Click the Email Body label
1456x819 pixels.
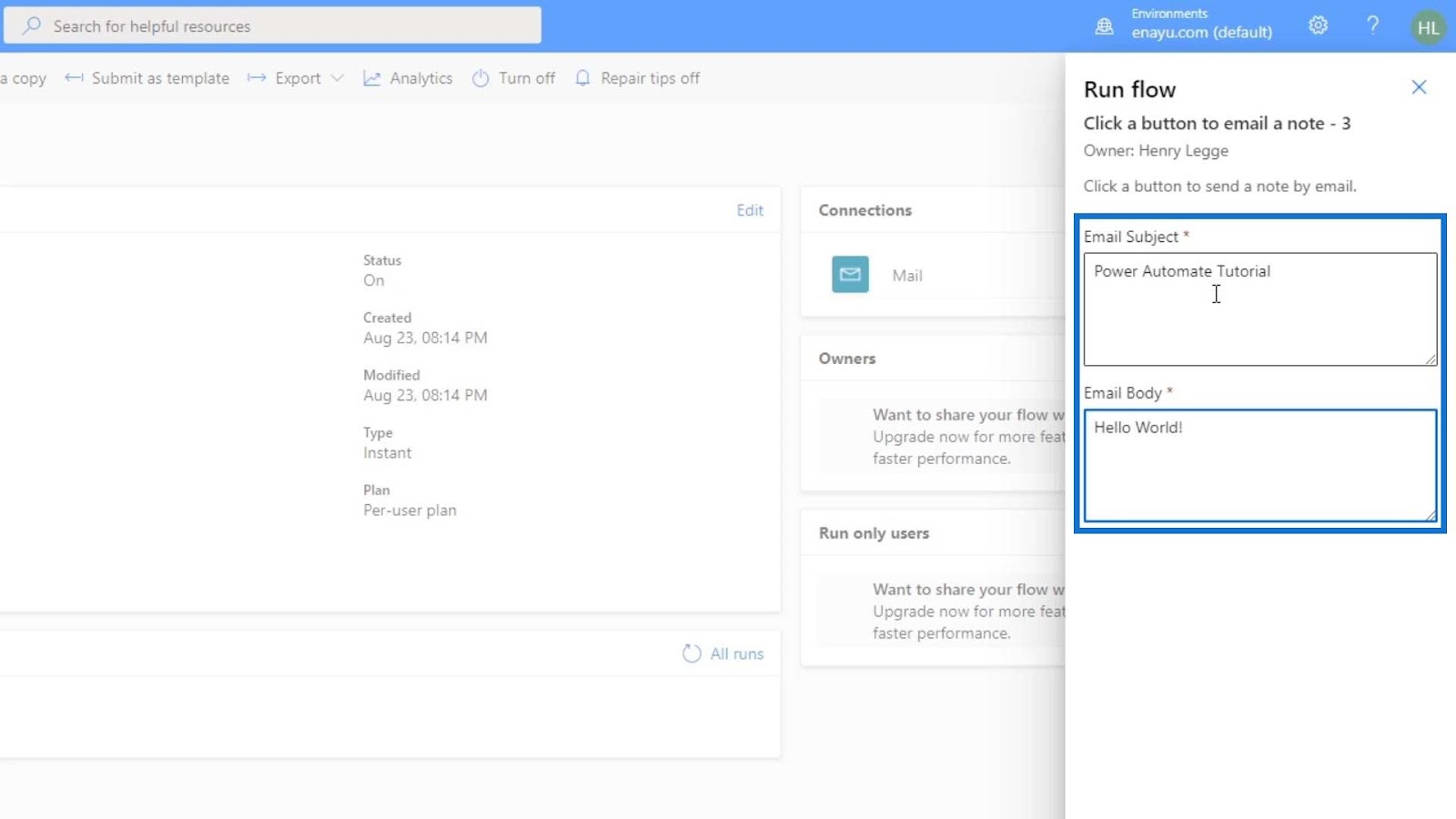(x=1122, y=393)
